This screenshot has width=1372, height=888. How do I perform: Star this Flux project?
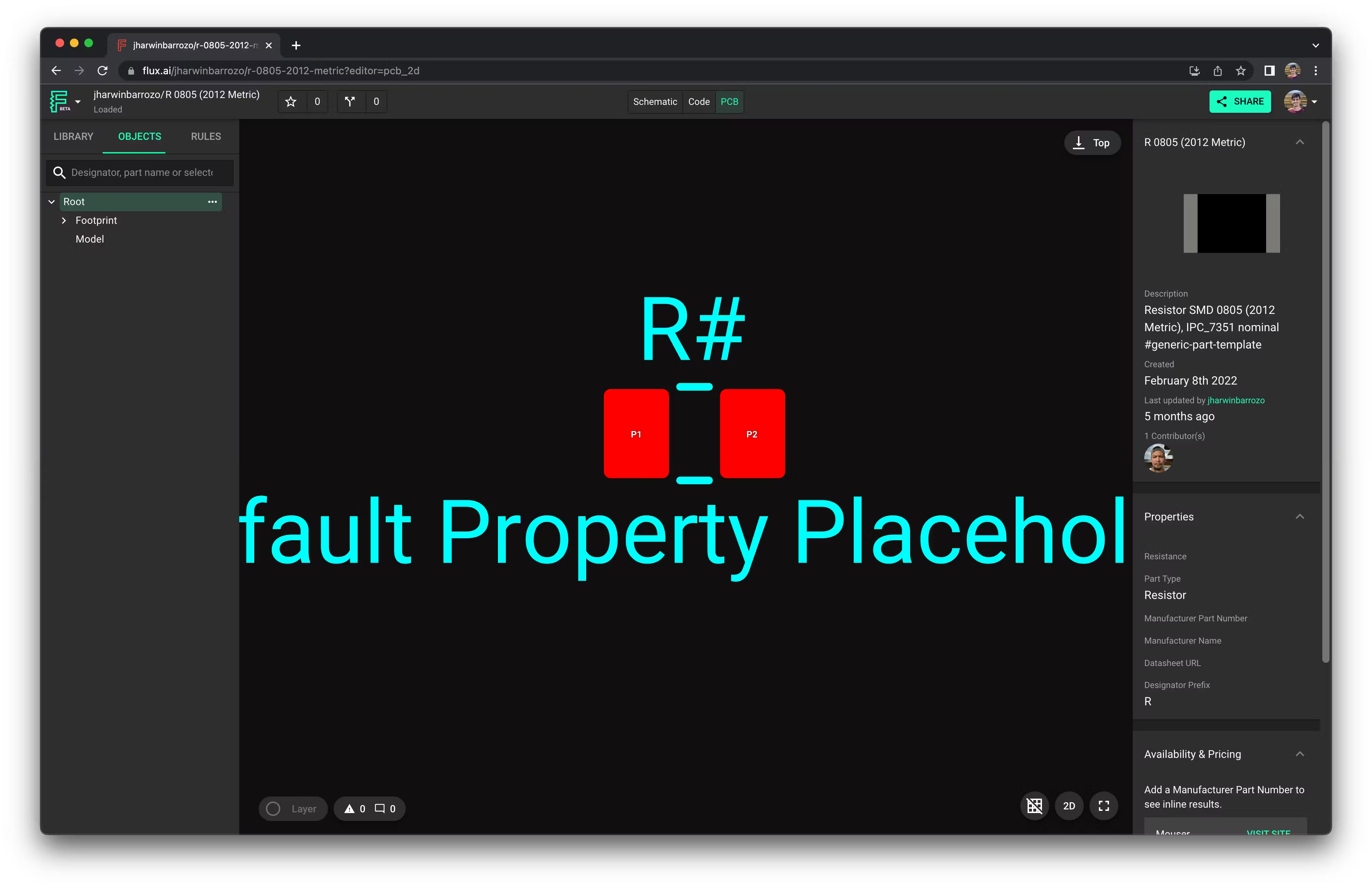pos(290,102)
